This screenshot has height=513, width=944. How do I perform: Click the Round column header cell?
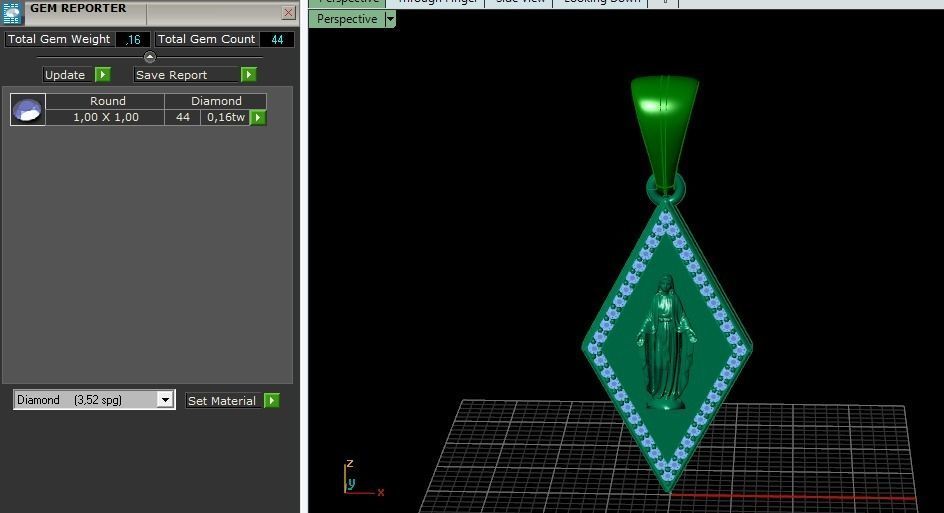click(x=105, y=101)
